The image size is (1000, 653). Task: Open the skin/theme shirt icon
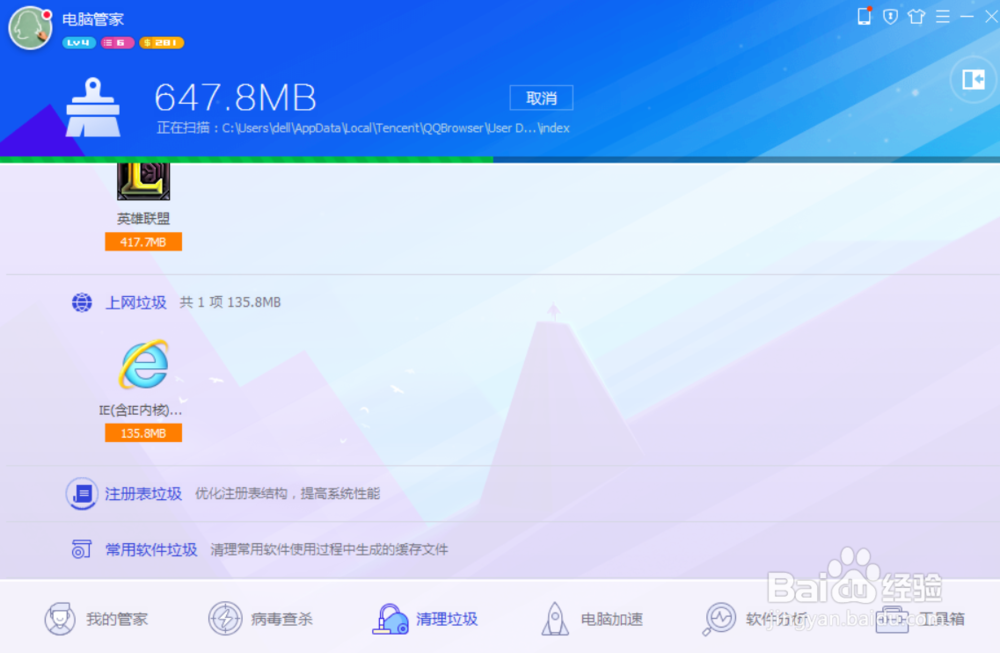[917, 16]
